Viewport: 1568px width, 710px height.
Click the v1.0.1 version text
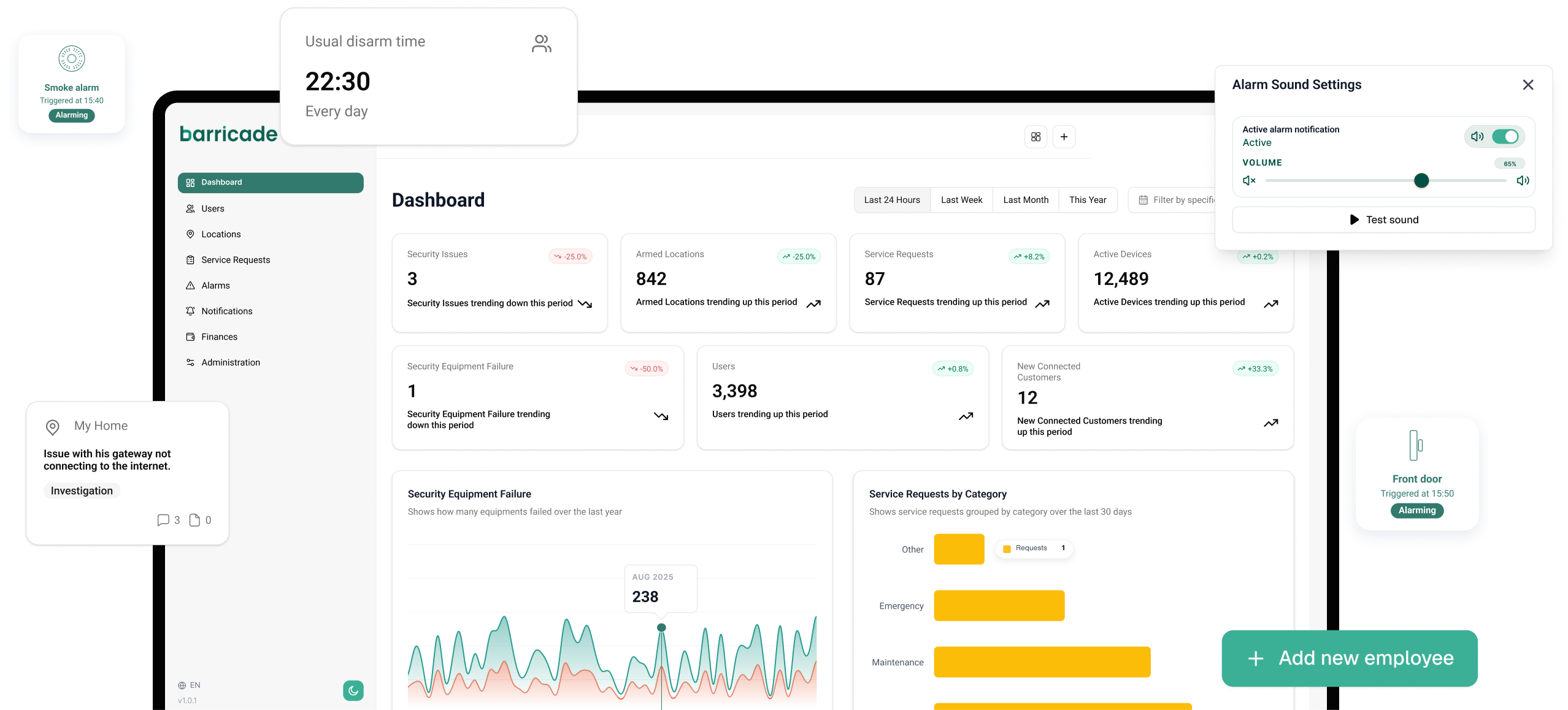[x=188, y=701]
